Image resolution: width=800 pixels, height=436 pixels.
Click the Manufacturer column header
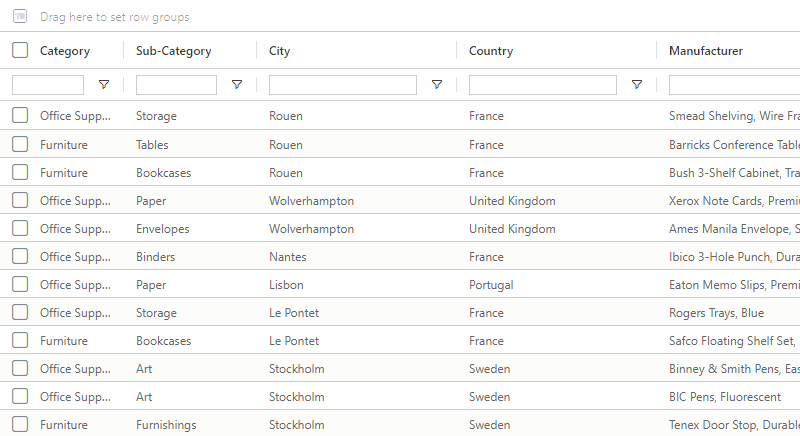[x=706, y=51]
